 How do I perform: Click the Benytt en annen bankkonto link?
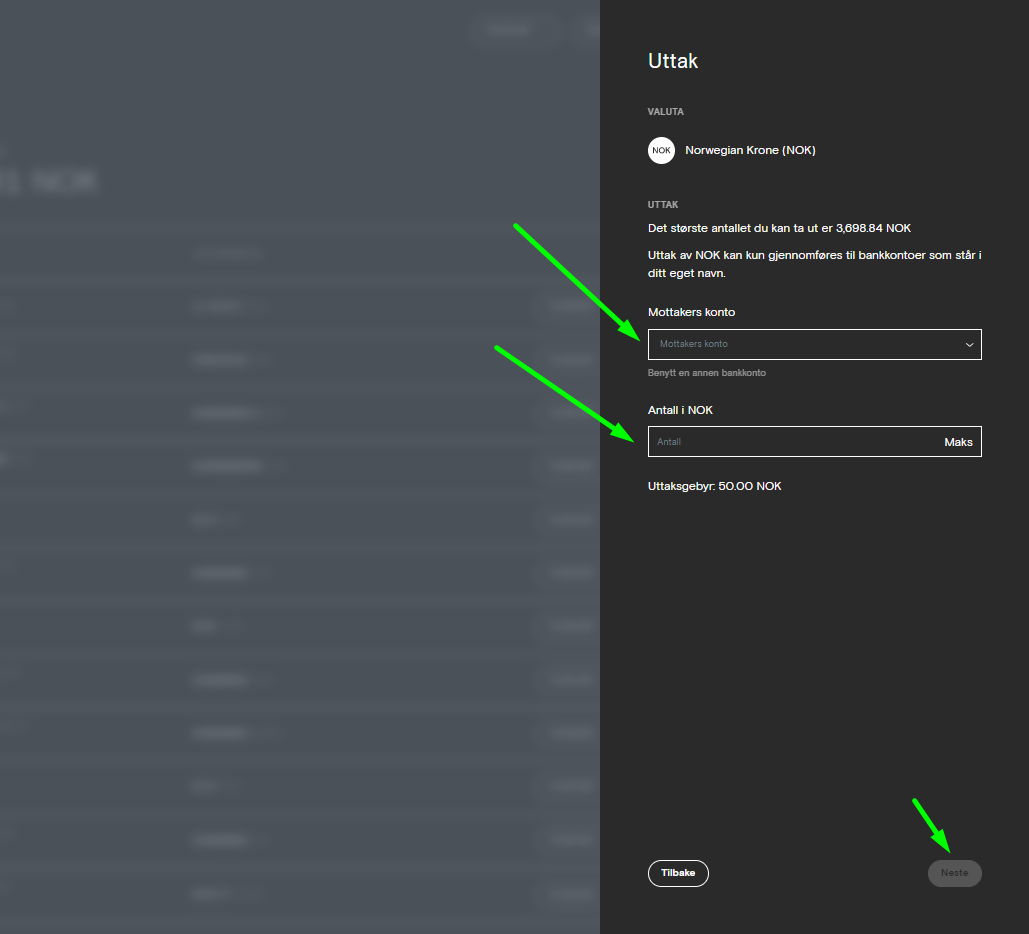[x=707, y=373]
